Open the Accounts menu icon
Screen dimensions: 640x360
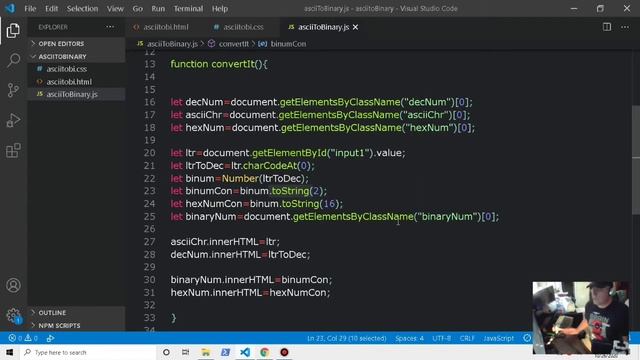[x=13, y=285]
